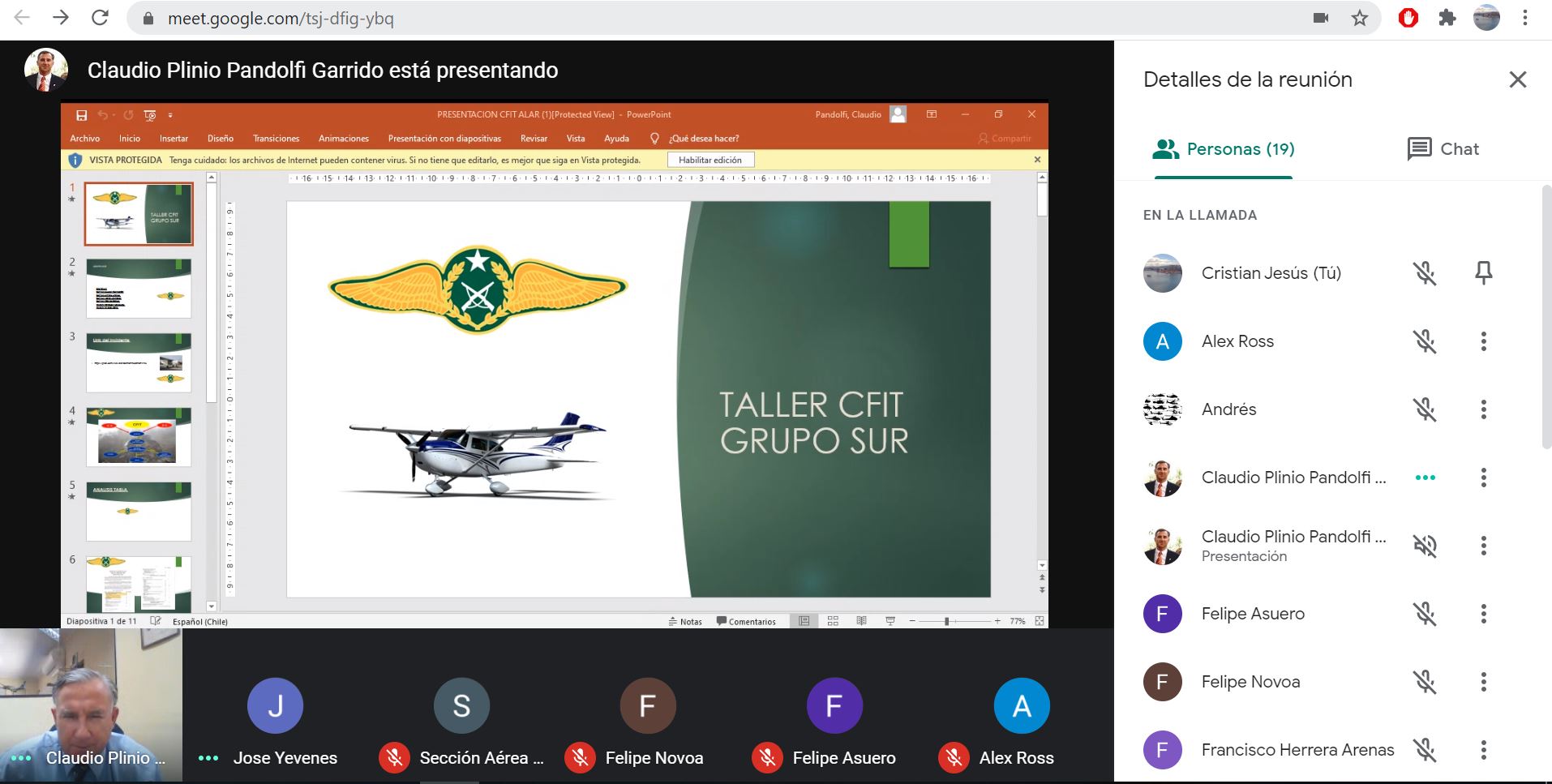Open the Archivo menu in PowerPoint
Image resolution: width=1552 pixels, height=784 pixels.
point(85,139)
